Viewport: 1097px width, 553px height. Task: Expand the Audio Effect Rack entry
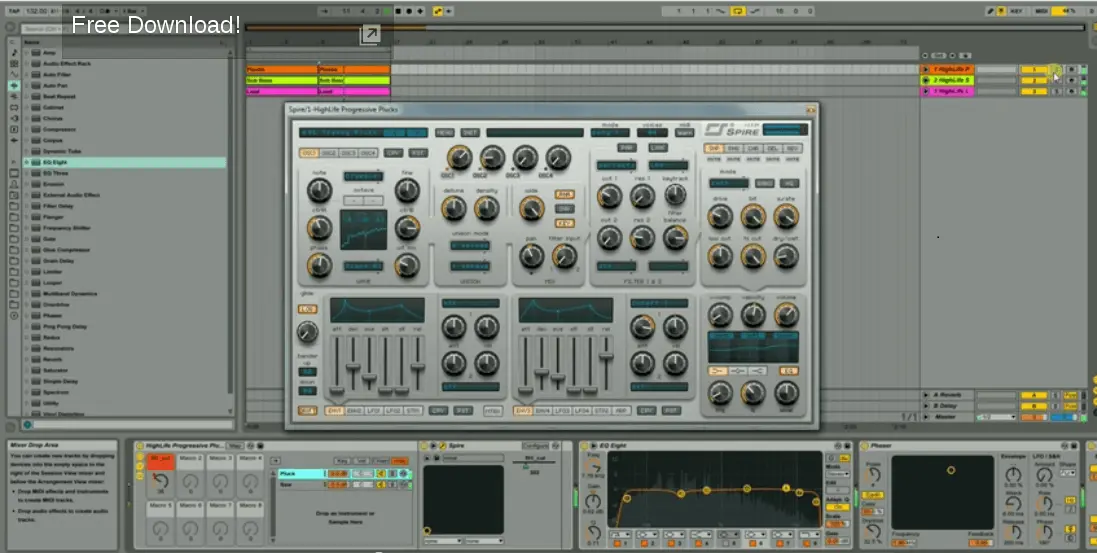tap(27, 64)
